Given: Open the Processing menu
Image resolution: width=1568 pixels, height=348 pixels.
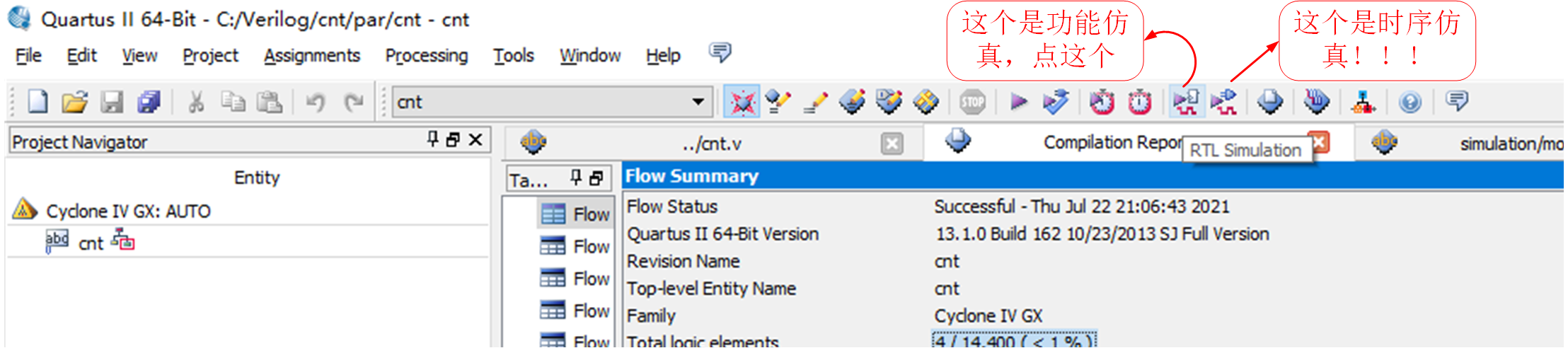Looking at the screenshot, I should (427, 55).
